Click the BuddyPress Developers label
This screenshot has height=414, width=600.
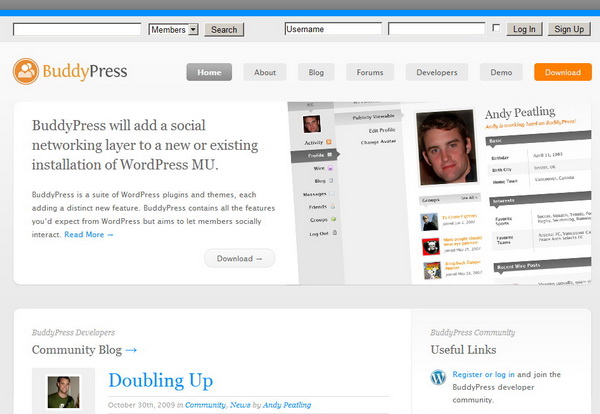[73, 333]
